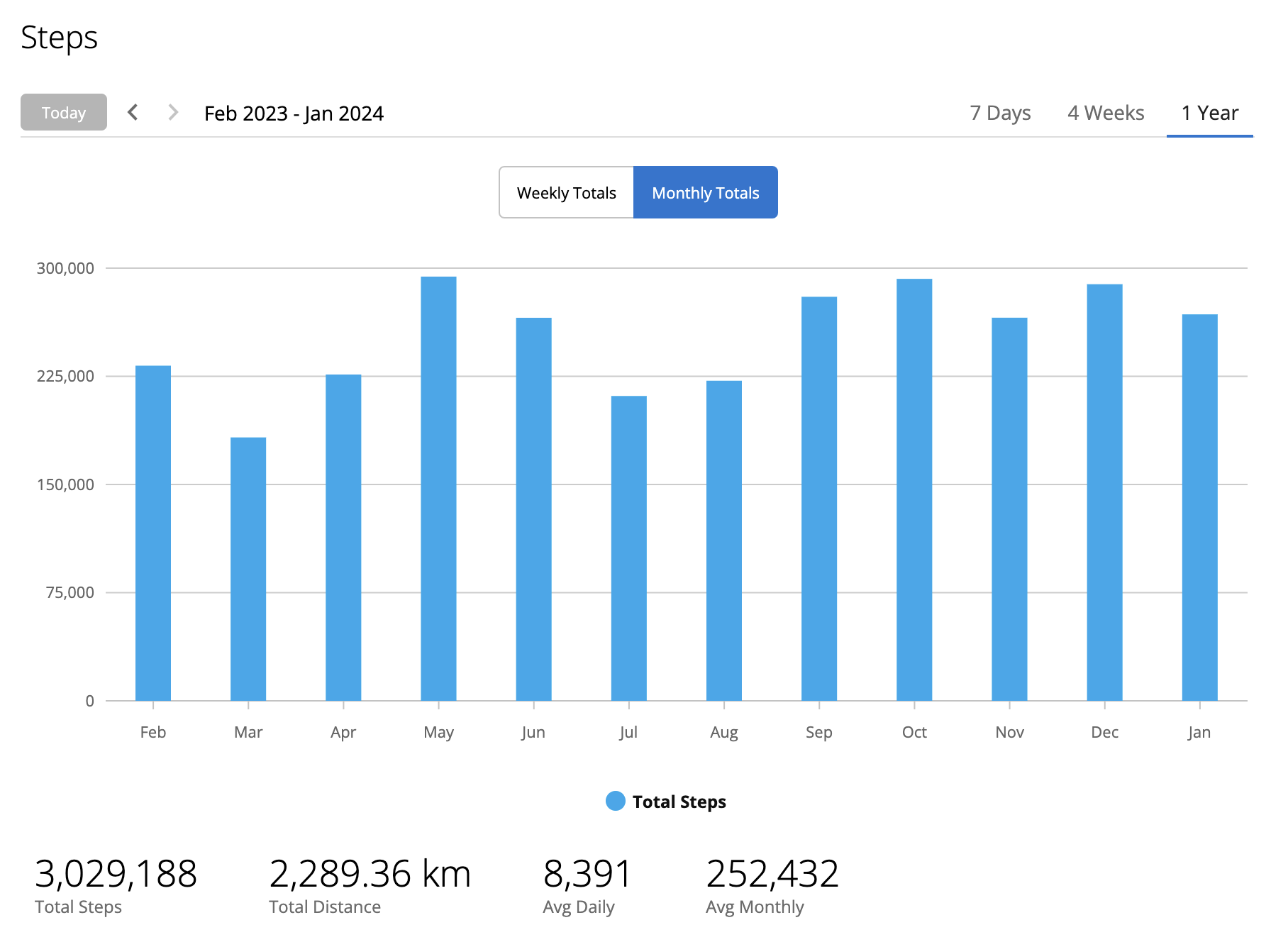Toggle chart to Monthly Totals
This screenshot has height=942, width=1288.
click(x=705, y=192)
